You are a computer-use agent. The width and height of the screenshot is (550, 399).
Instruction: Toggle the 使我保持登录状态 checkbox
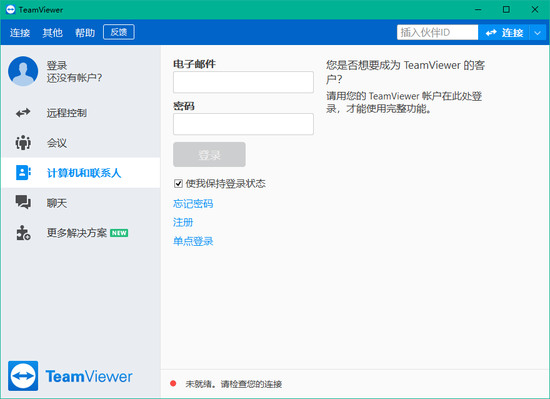tap(178, 183)
